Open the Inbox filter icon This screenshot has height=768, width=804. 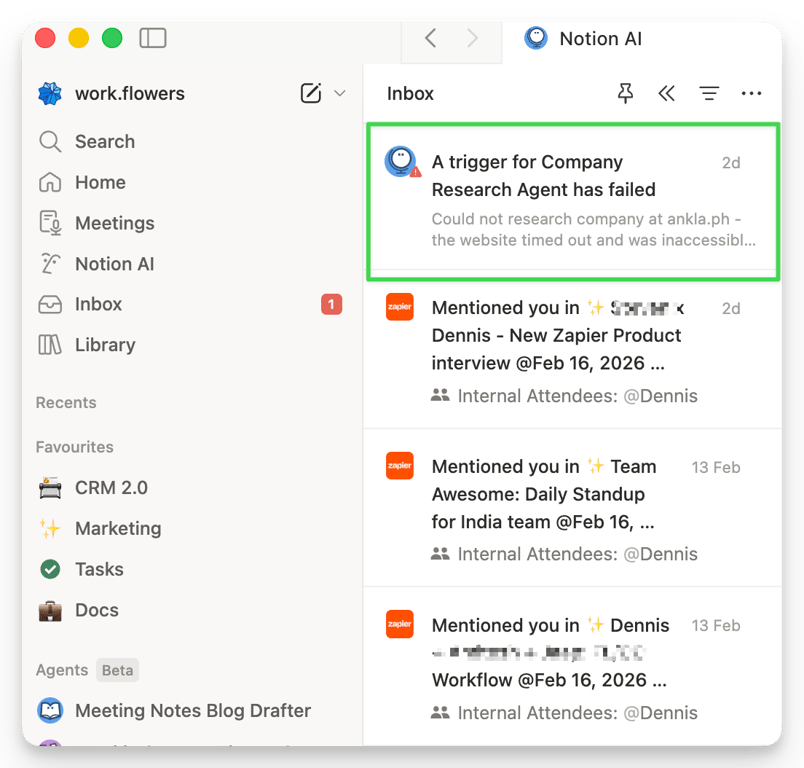pyautogui.click(x=709, y=92)
